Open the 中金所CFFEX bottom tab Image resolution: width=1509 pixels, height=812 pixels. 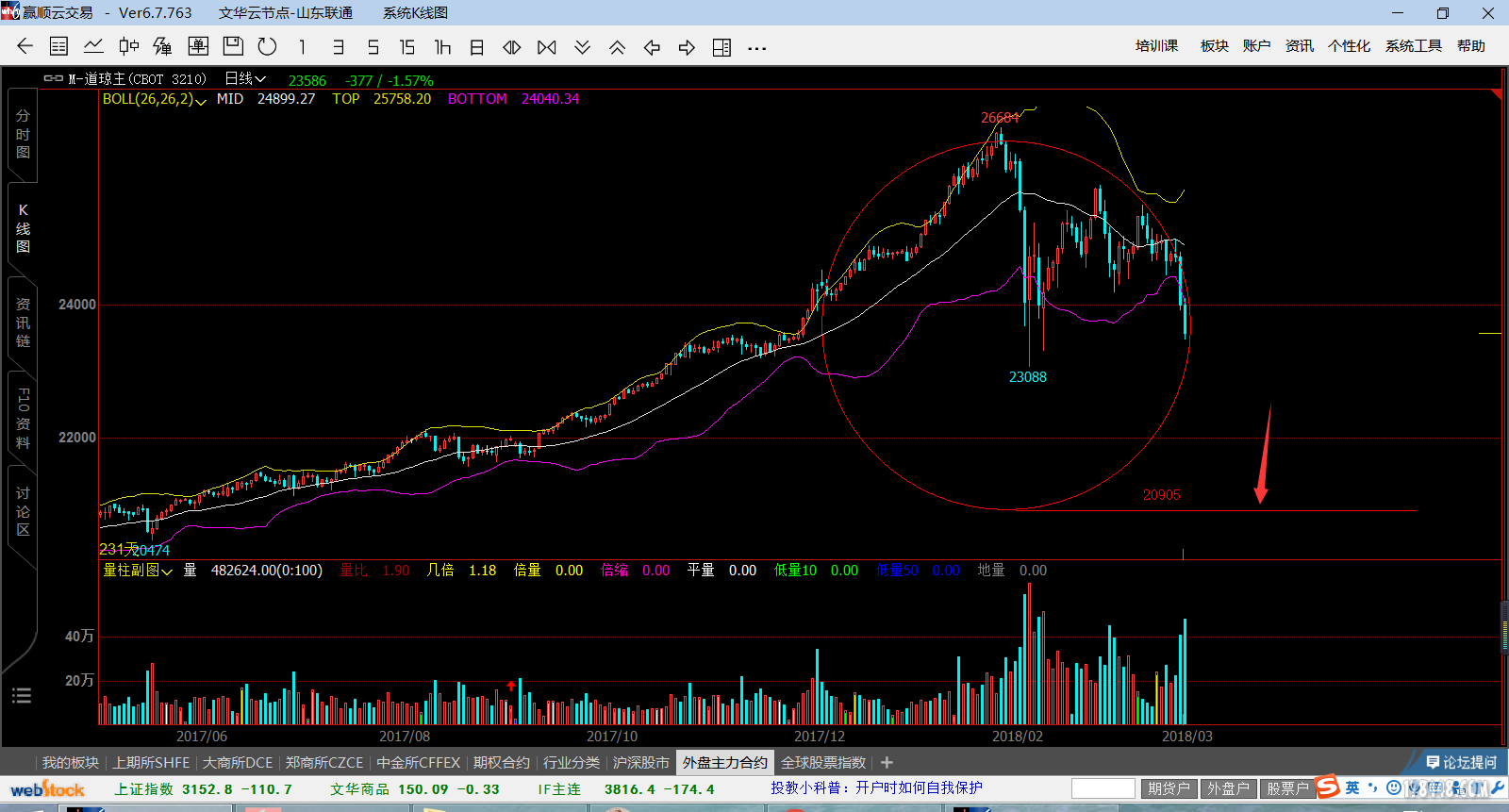coord(419,762)
